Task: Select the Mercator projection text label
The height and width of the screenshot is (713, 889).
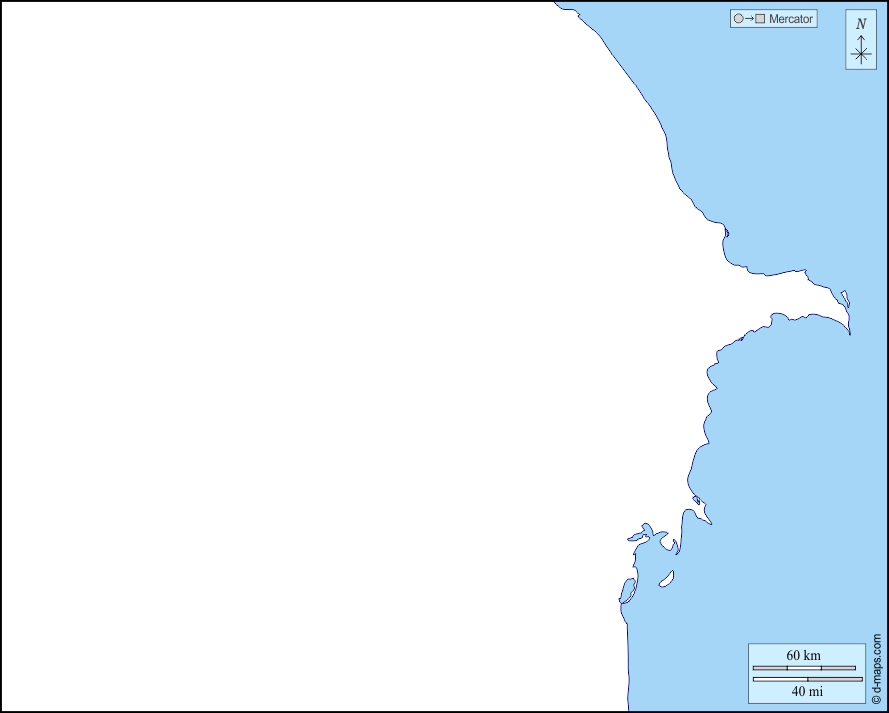Action: (x=791, y=19)
